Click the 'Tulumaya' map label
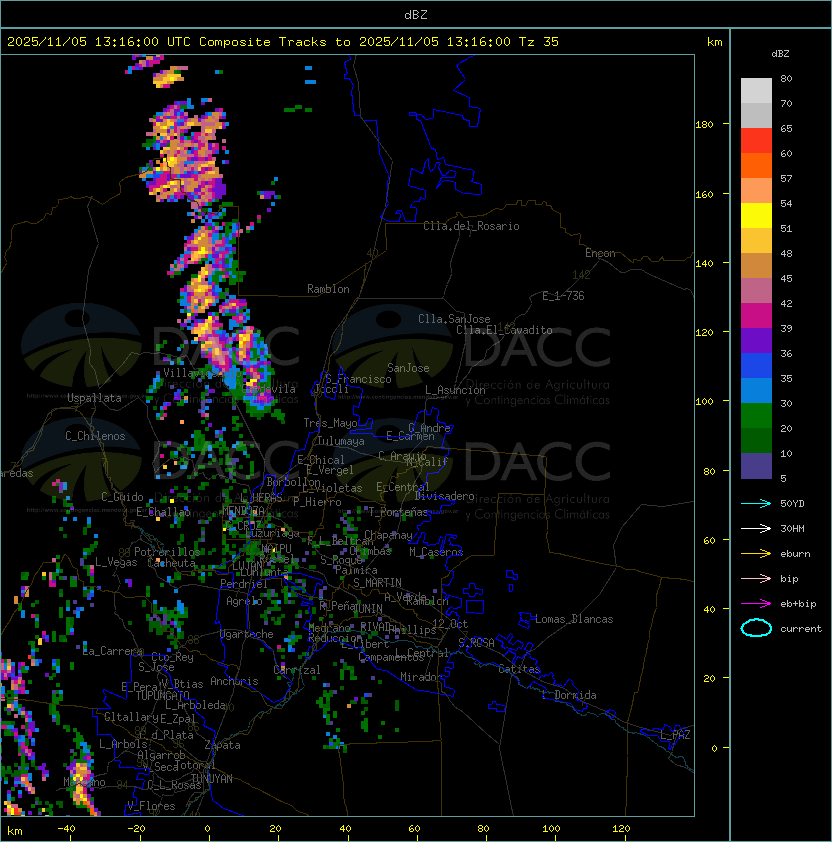Viewport: 832px width, 842px height. [x=341, y=441]
